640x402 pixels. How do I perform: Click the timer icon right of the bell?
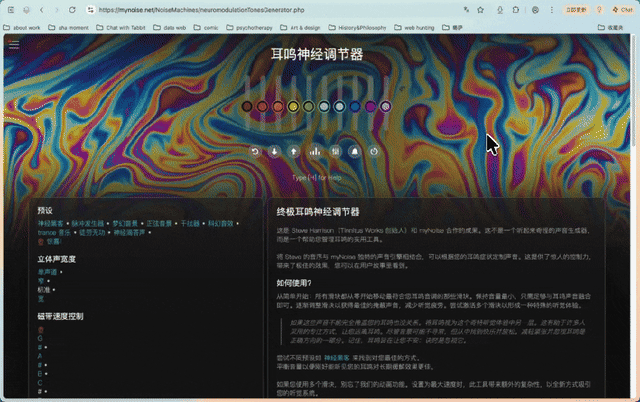click(374, 152)
